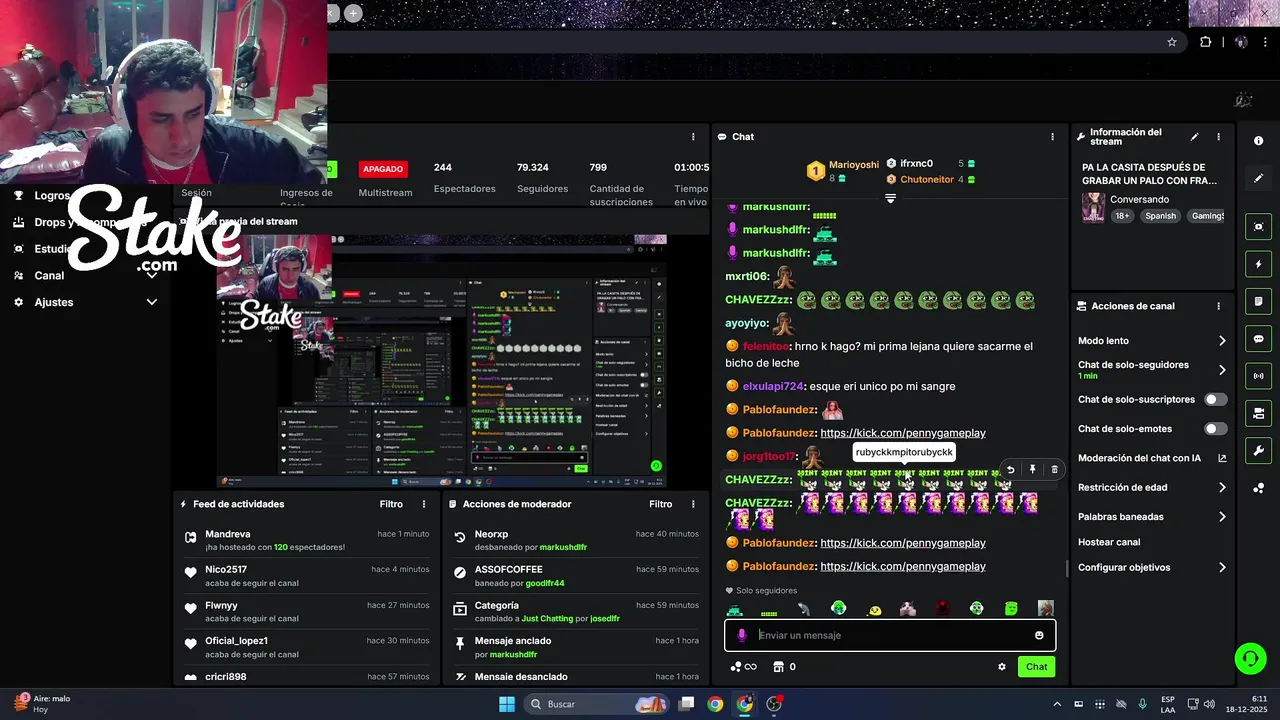Click the channel points infinity icon
Viewport: 1280px width, 720px height.
(743, 667)
